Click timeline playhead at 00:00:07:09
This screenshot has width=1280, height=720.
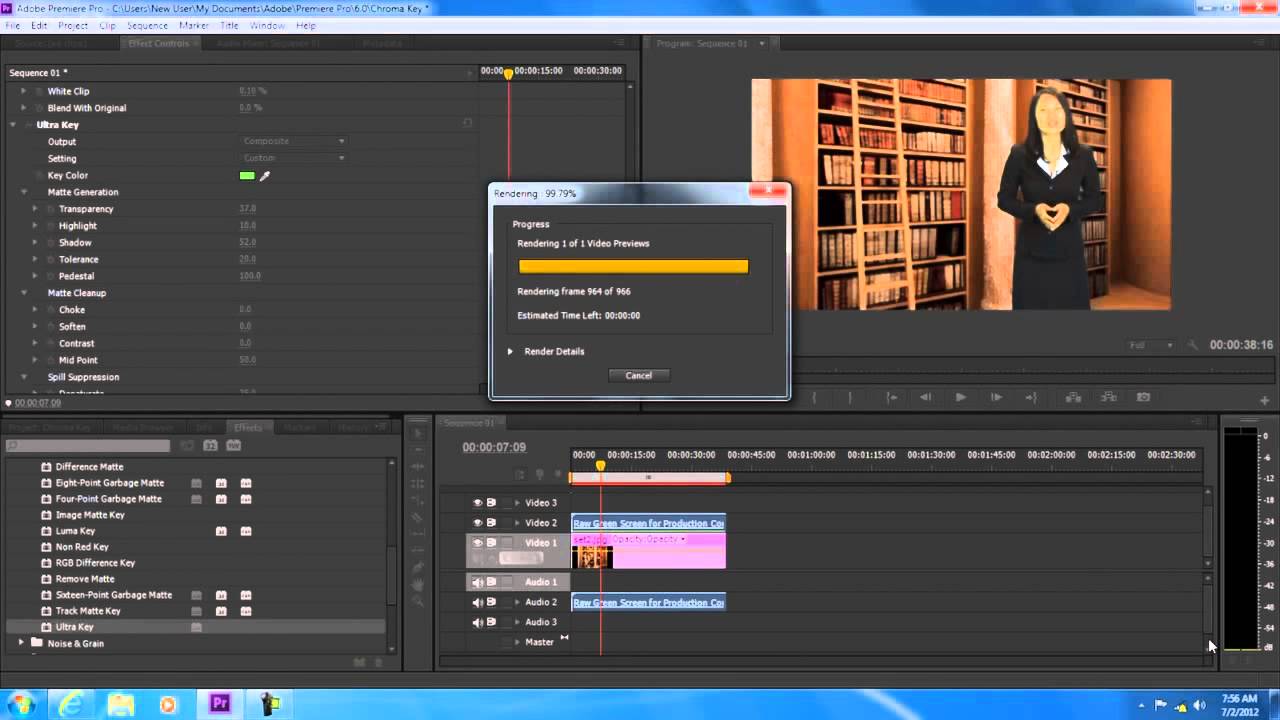tap(600, 466)
